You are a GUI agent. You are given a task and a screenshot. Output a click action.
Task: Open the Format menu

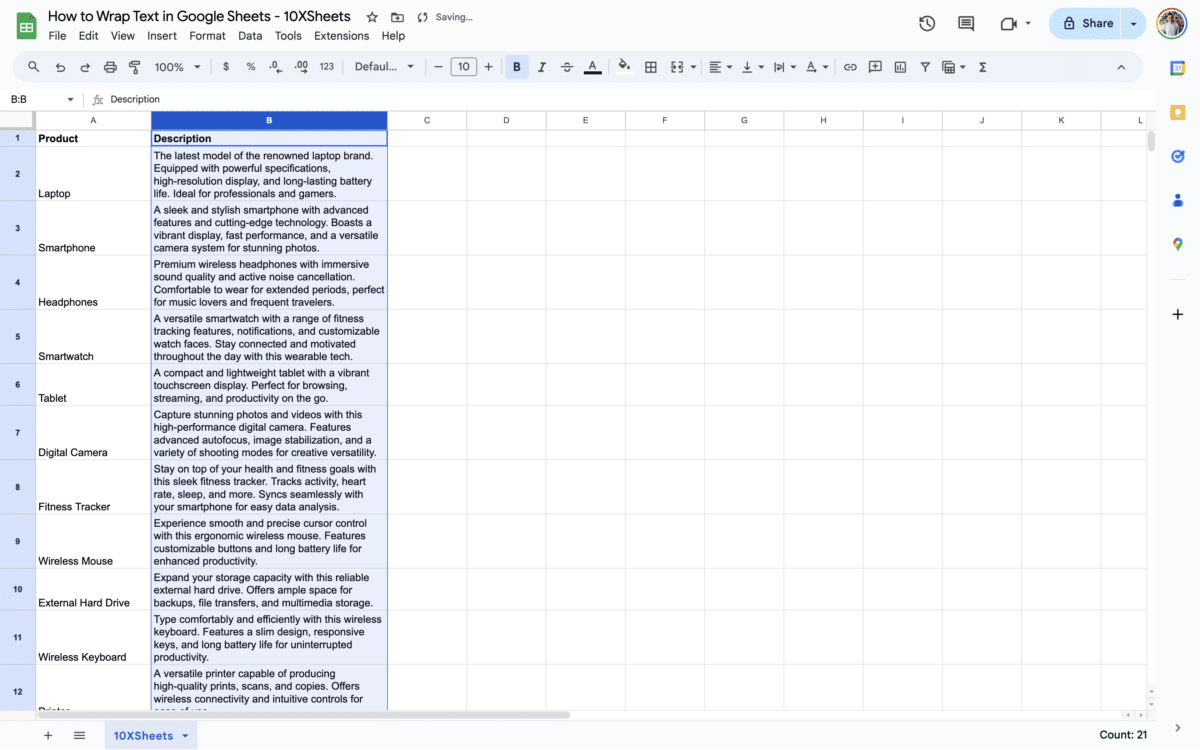click(x=207, y=35)
